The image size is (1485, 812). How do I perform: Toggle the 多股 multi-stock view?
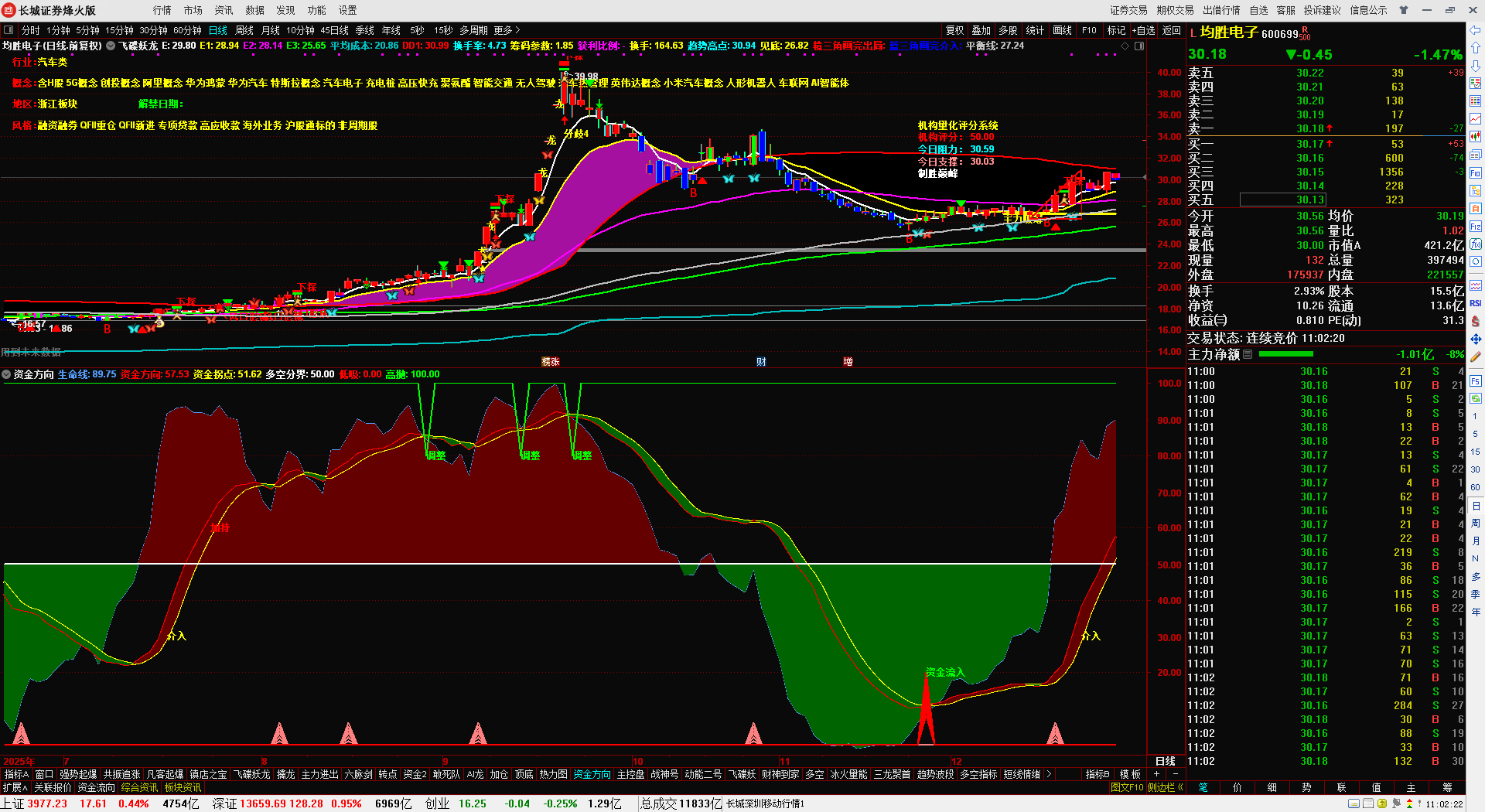[x=1008, y=30]
